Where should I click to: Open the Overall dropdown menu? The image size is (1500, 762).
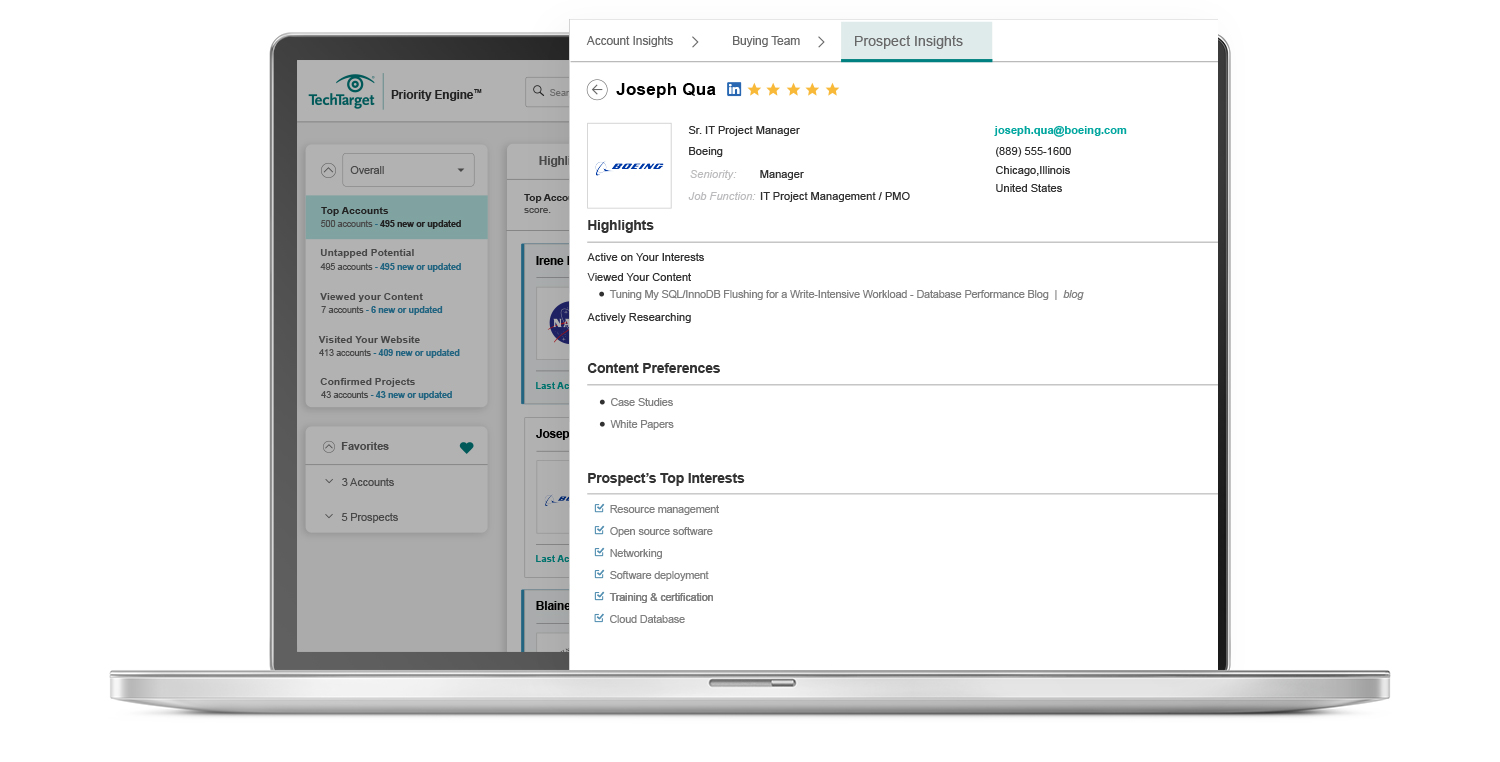408,170
